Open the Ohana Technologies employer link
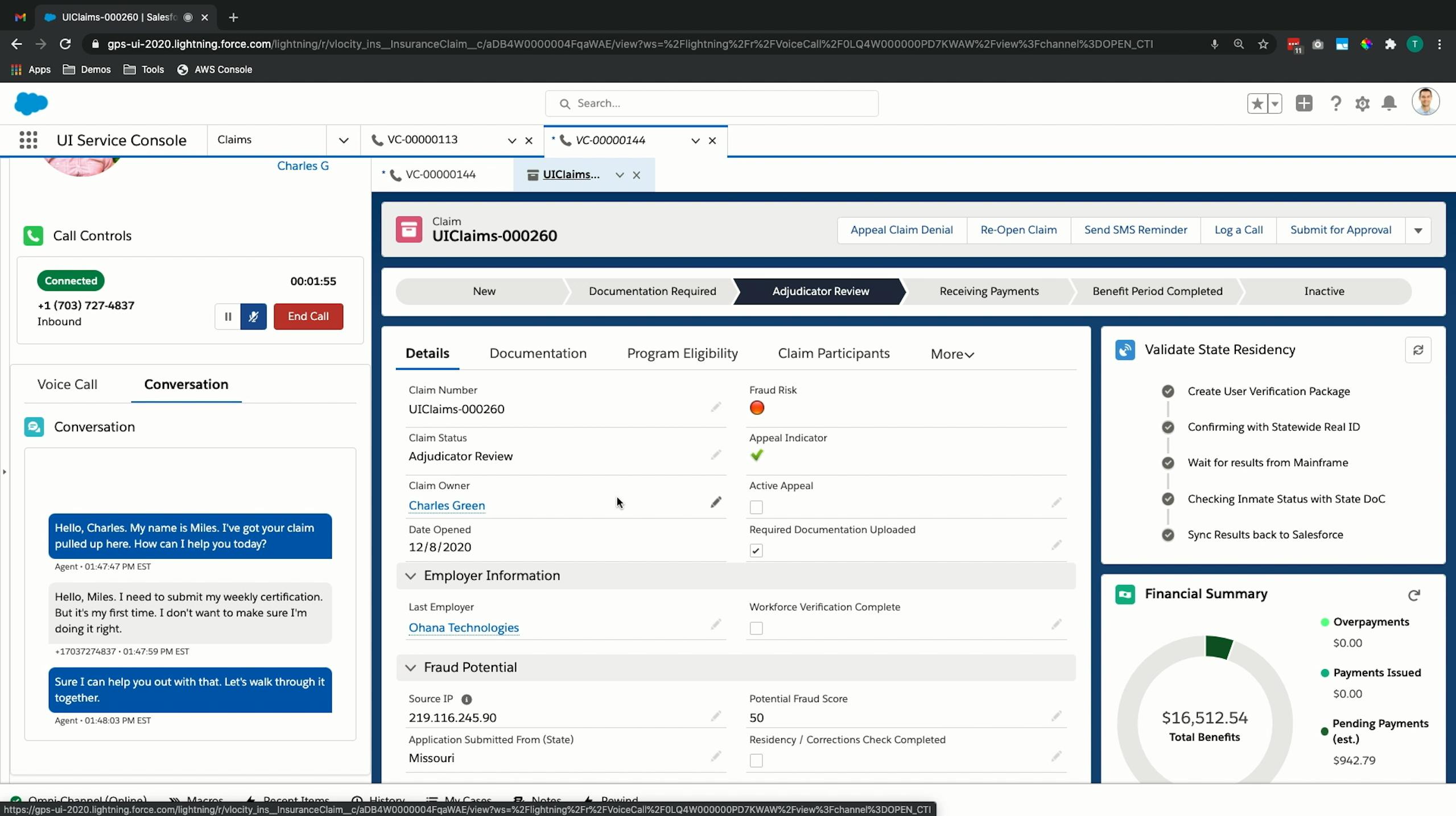The image size is (1456, 816). pos(464,628)
